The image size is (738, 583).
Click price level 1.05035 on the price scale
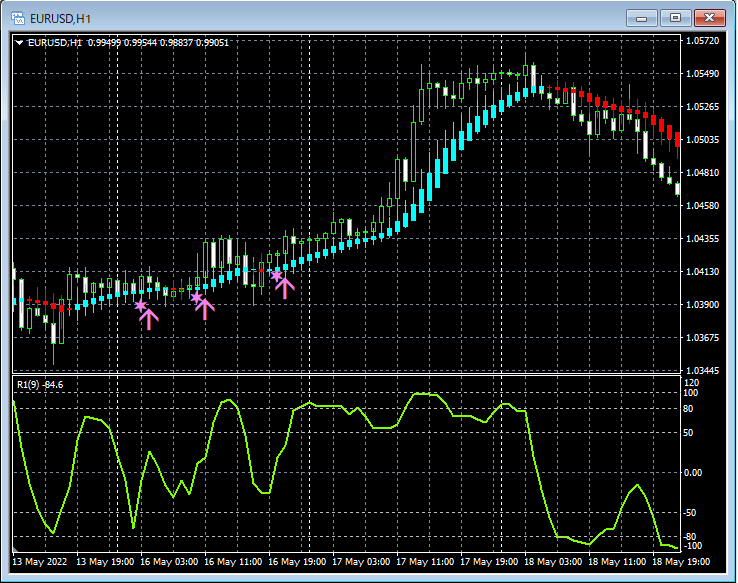[x=703, y=139]
